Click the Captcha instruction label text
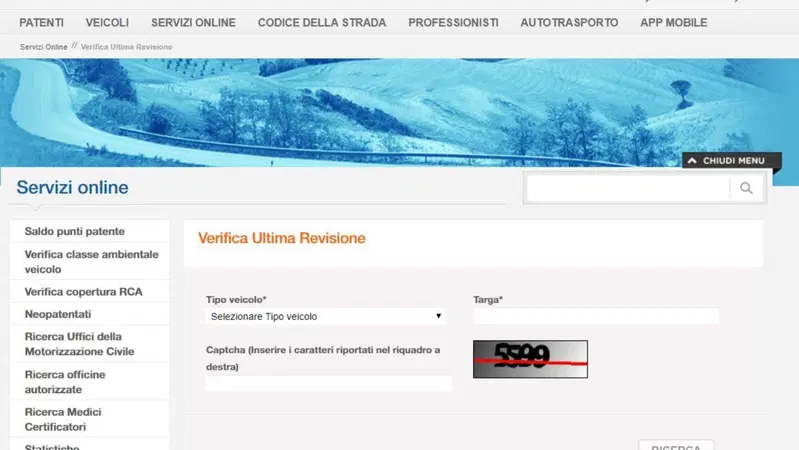 click(323, 358)
